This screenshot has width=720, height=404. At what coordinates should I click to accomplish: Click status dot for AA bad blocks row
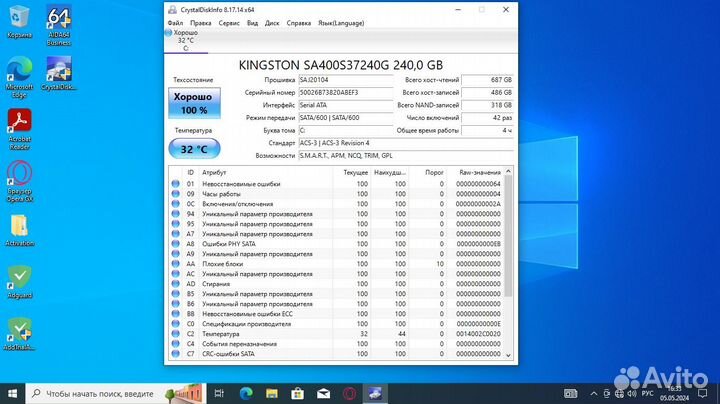(175, 264)
